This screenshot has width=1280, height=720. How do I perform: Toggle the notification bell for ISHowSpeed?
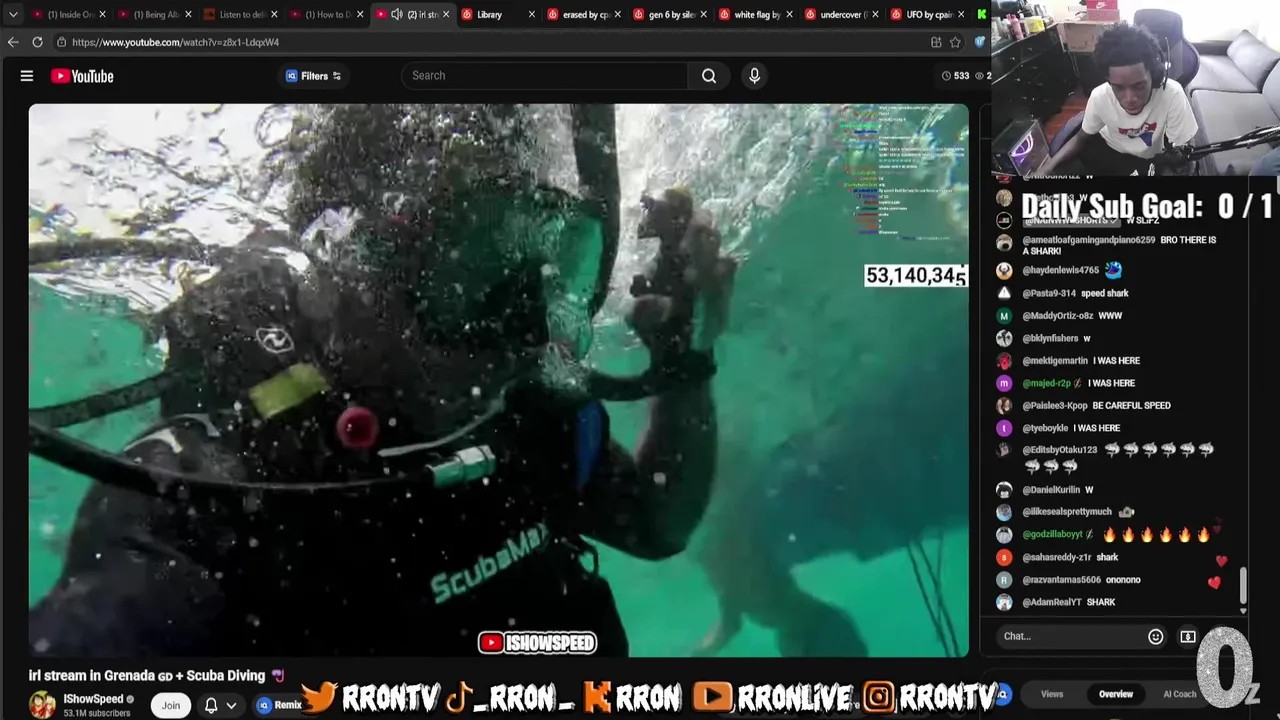211,705
